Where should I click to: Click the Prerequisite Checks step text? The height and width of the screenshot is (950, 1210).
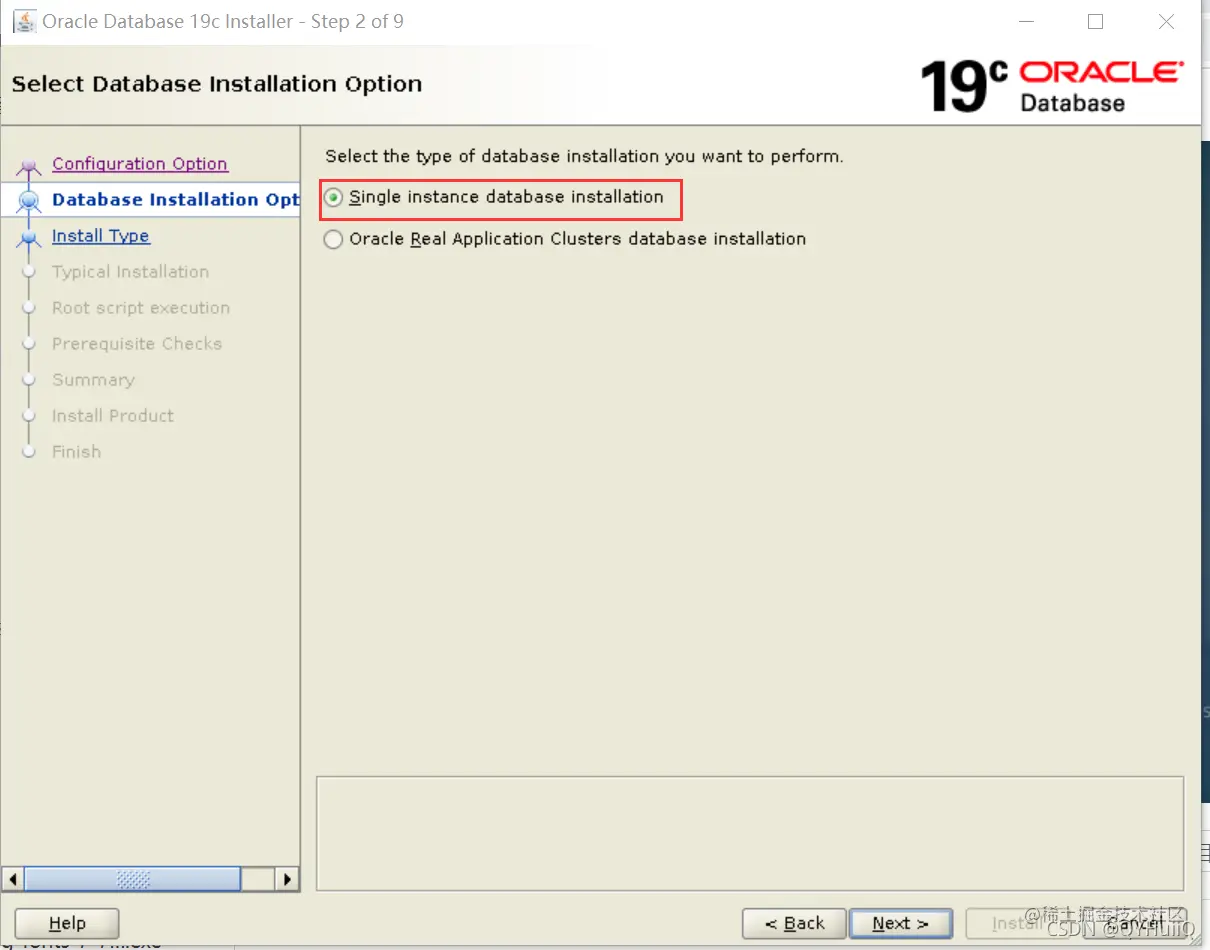[x=137, y=344]
